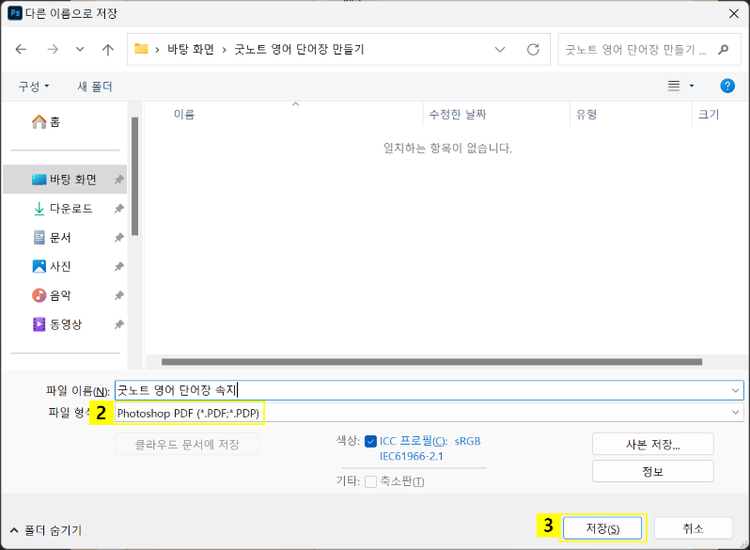
Task: Expand the address bar history dropdown
Action: click(500, 49)
